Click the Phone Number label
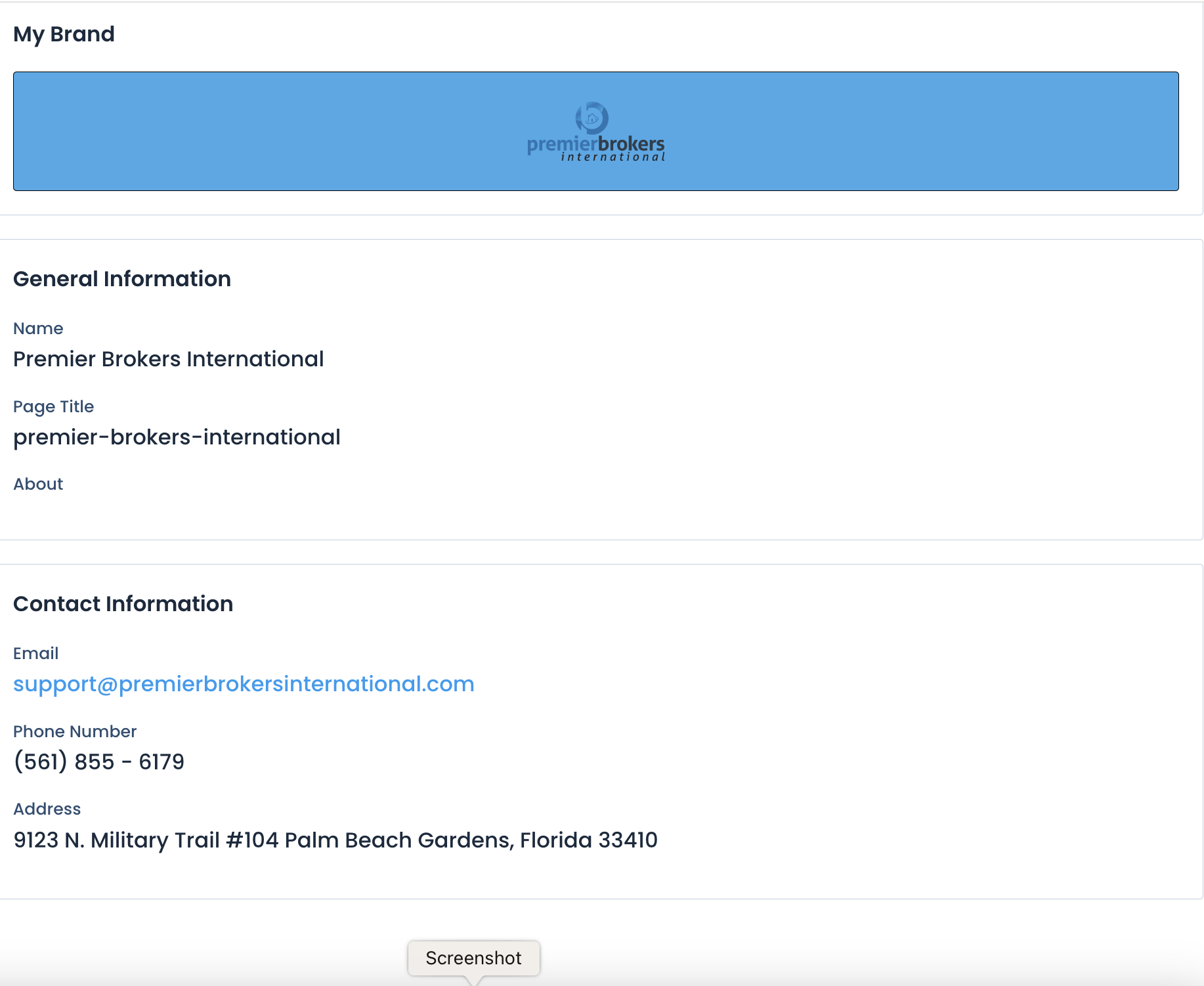This screenshot has height=986, width=1204. tap(75, 731)
